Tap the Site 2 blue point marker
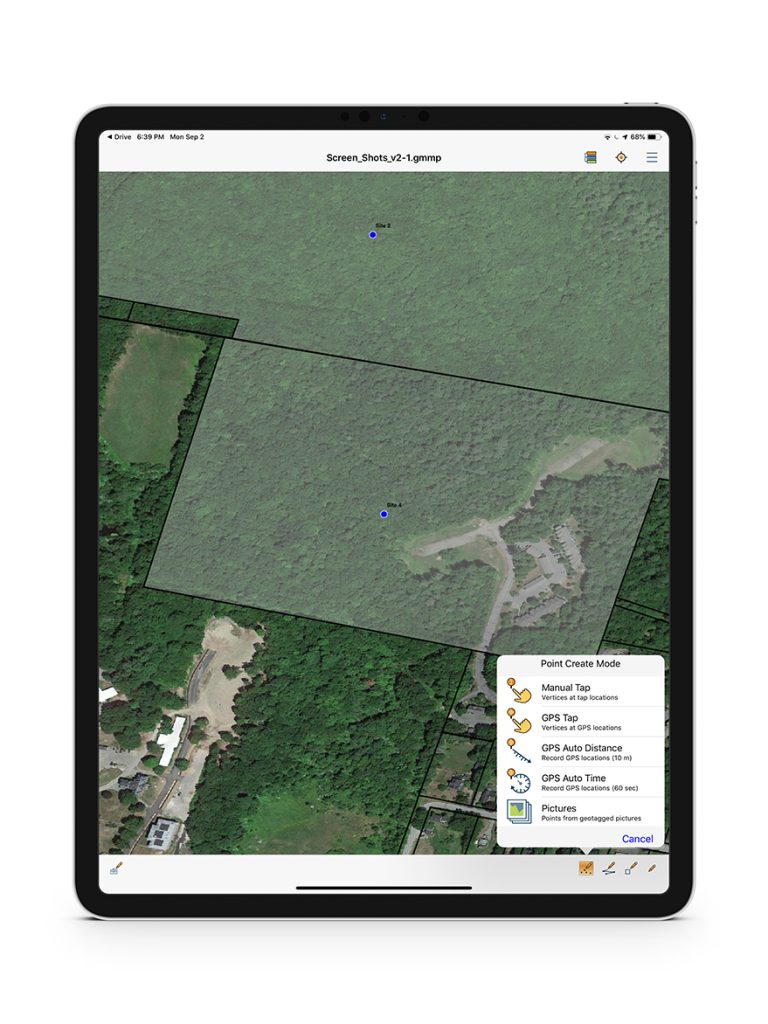 373,235
